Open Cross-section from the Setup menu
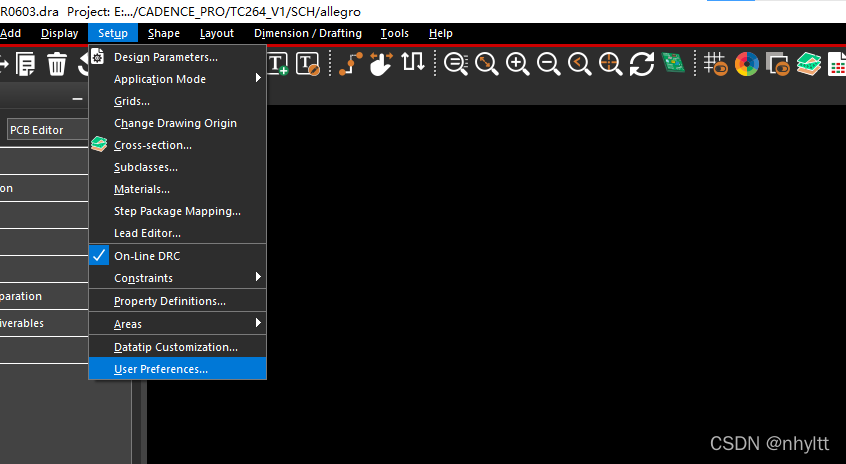The width and height of the screenshot is (846, 464). [152, 145]
